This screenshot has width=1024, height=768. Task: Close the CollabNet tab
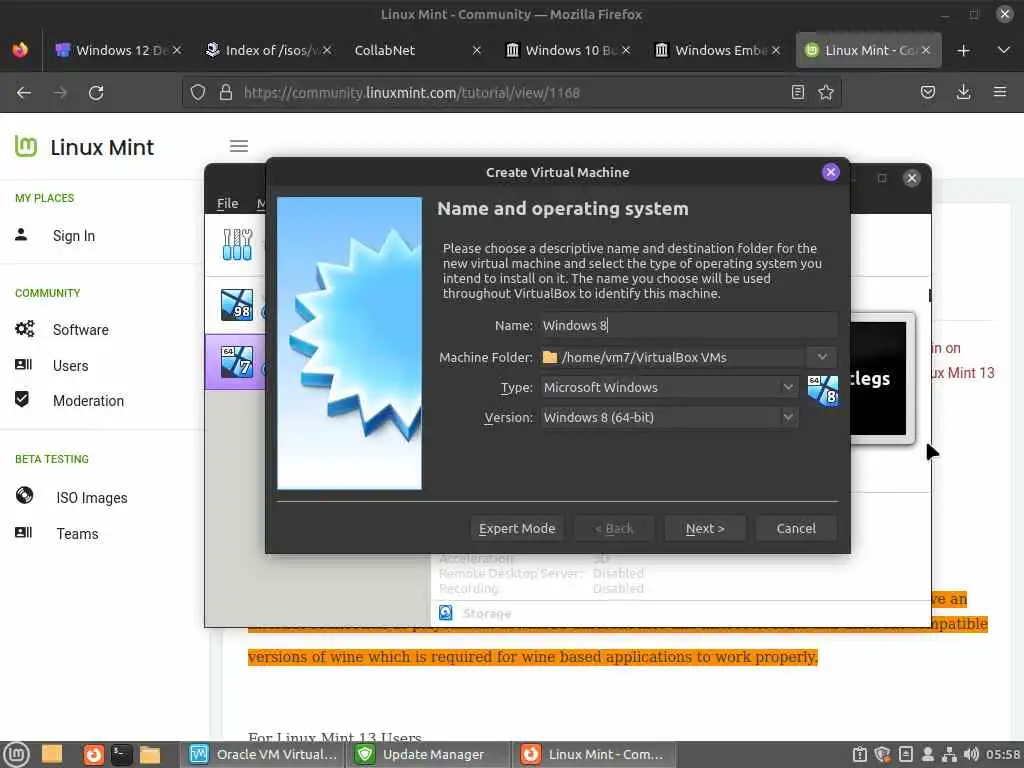(477, 50)
